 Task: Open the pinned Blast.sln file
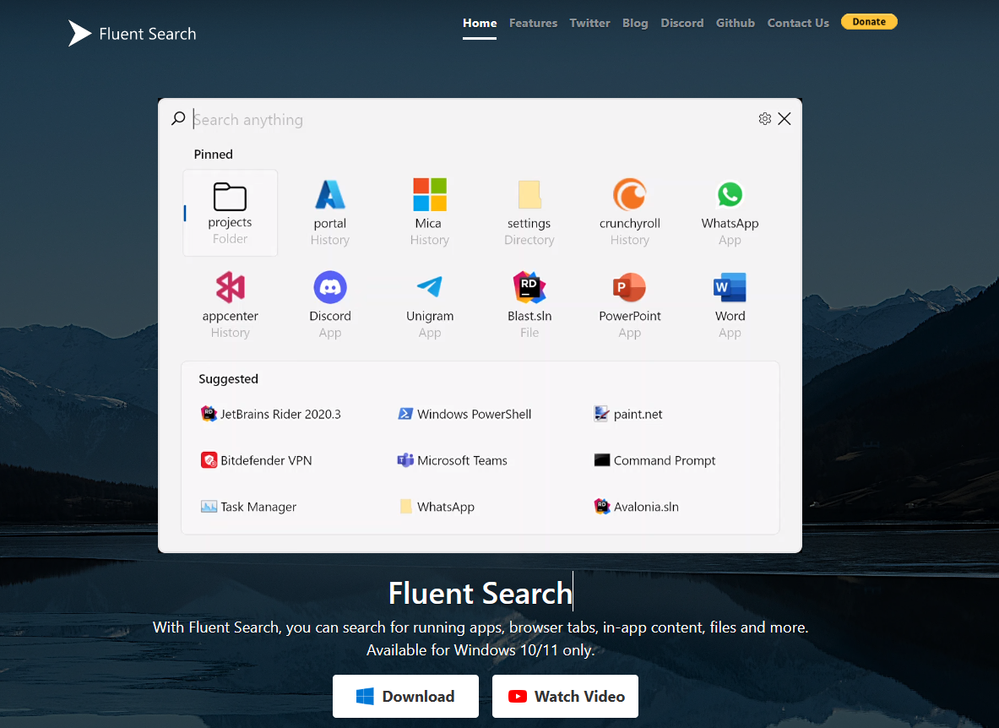coord(529,305)
